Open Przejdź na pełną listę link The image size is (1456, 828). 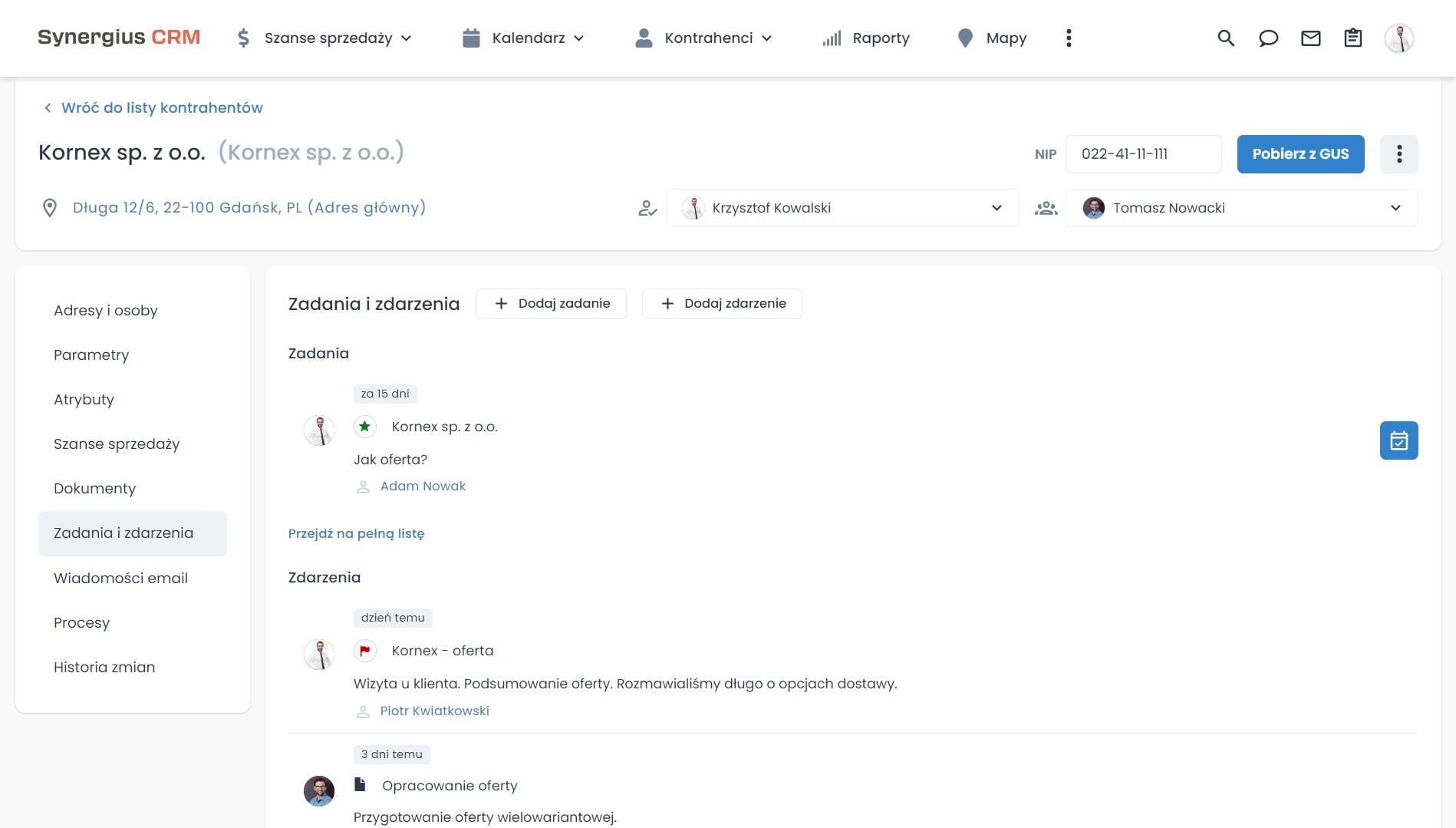[356, 533]
